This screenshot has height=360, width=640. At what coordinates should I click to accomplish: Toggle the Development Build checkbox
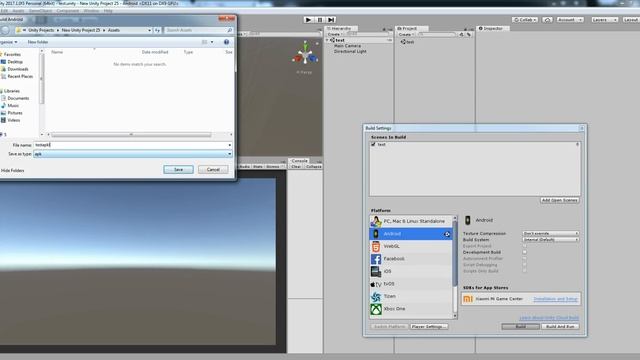point(524,252)
